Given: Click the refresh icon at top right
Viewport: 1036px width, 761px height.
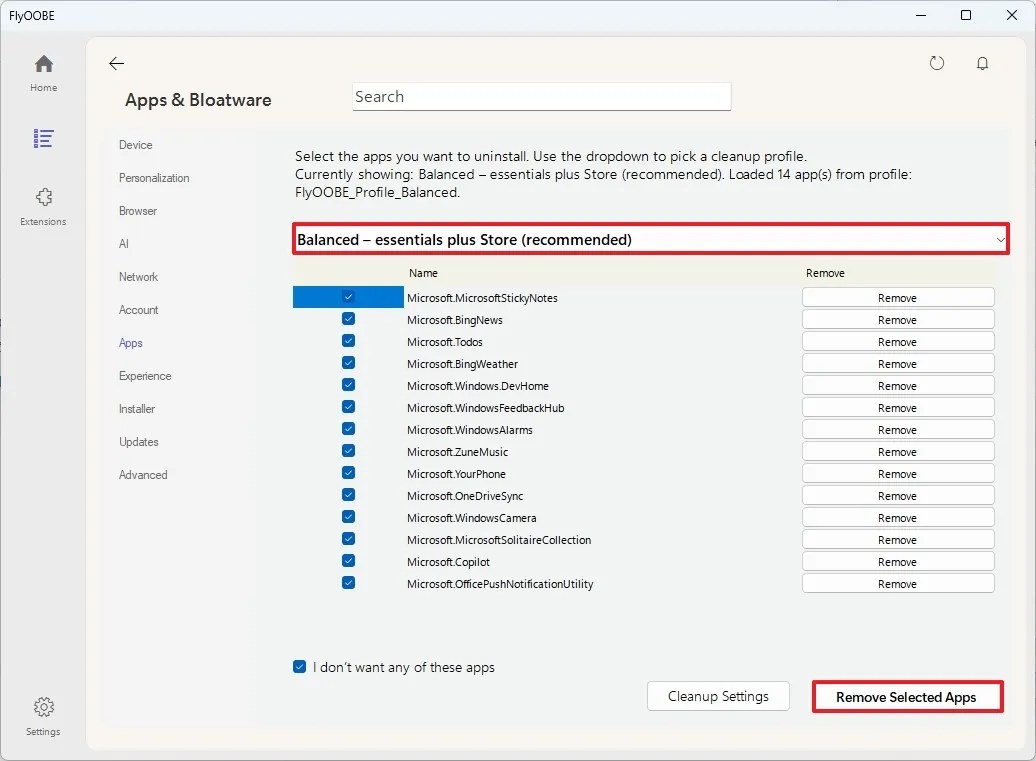Looking at the screenshot, I should click(x=937, y=62).
